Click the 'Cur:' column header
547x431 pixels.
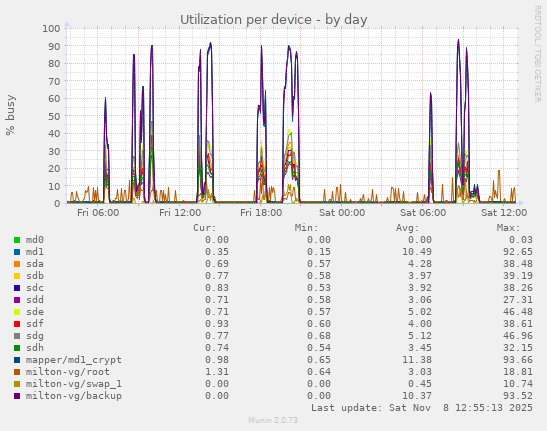tap(205, 228)
